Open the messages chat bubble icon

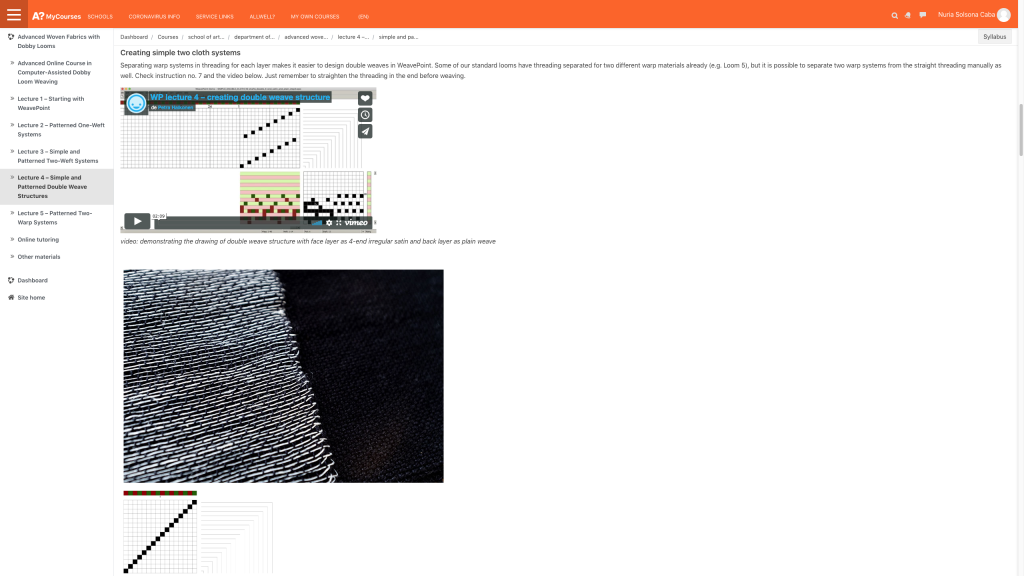pyautogui.click(x=922, y=15)
